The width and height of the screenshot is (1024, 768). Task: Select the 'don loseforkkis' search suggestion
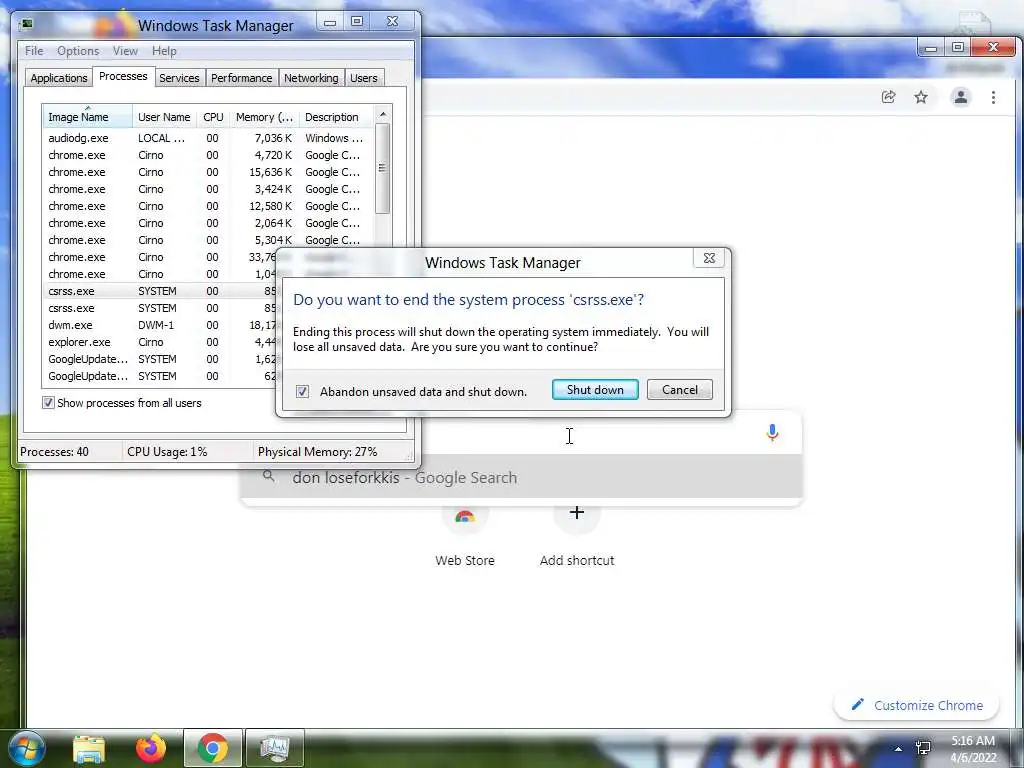pos(521,477)
